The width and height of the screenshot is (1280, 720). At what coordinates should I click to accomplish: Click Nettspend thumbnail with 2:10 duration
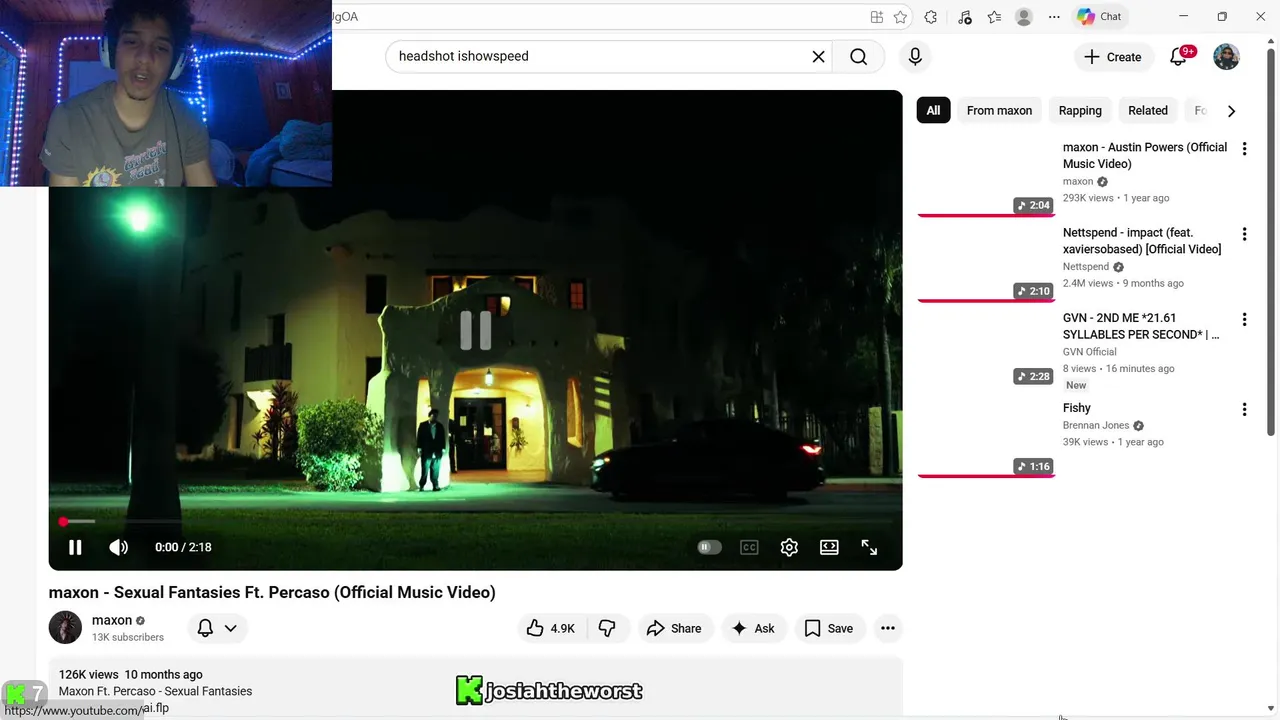click(986, 262)
